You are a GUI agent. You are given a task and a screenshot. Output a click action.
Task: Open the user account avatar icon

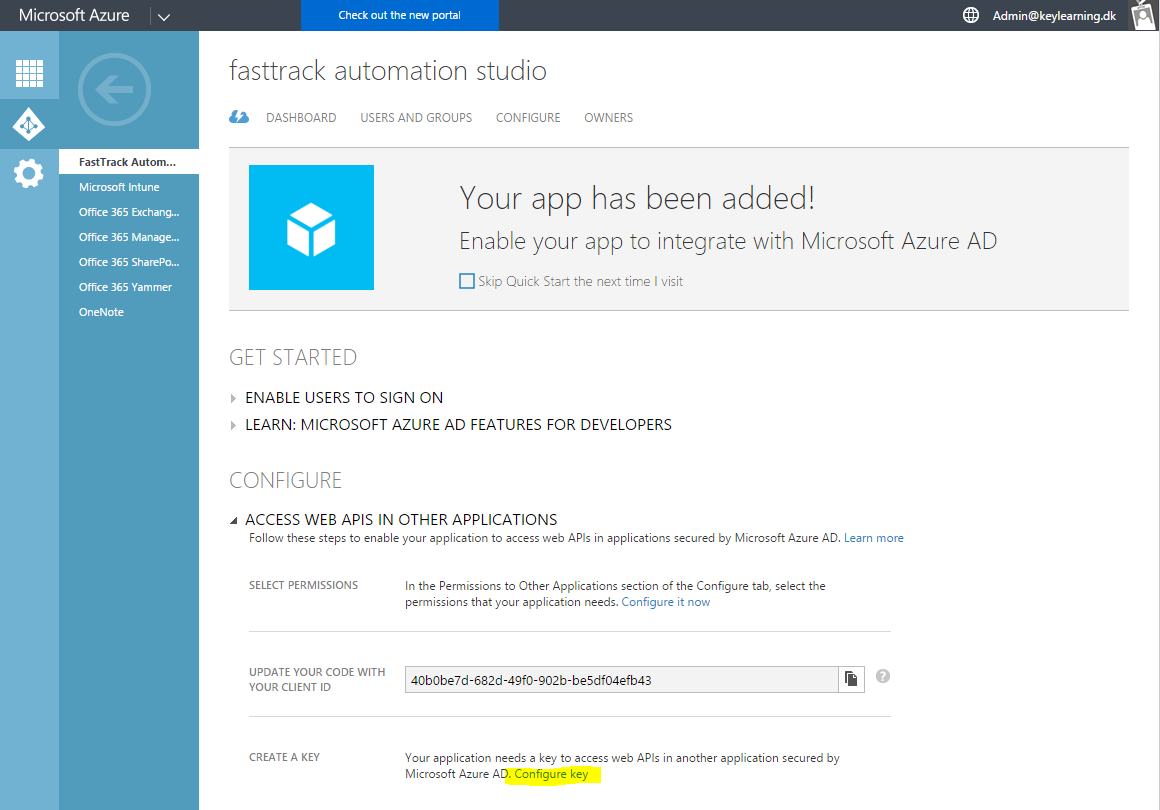click(1144, 15)
